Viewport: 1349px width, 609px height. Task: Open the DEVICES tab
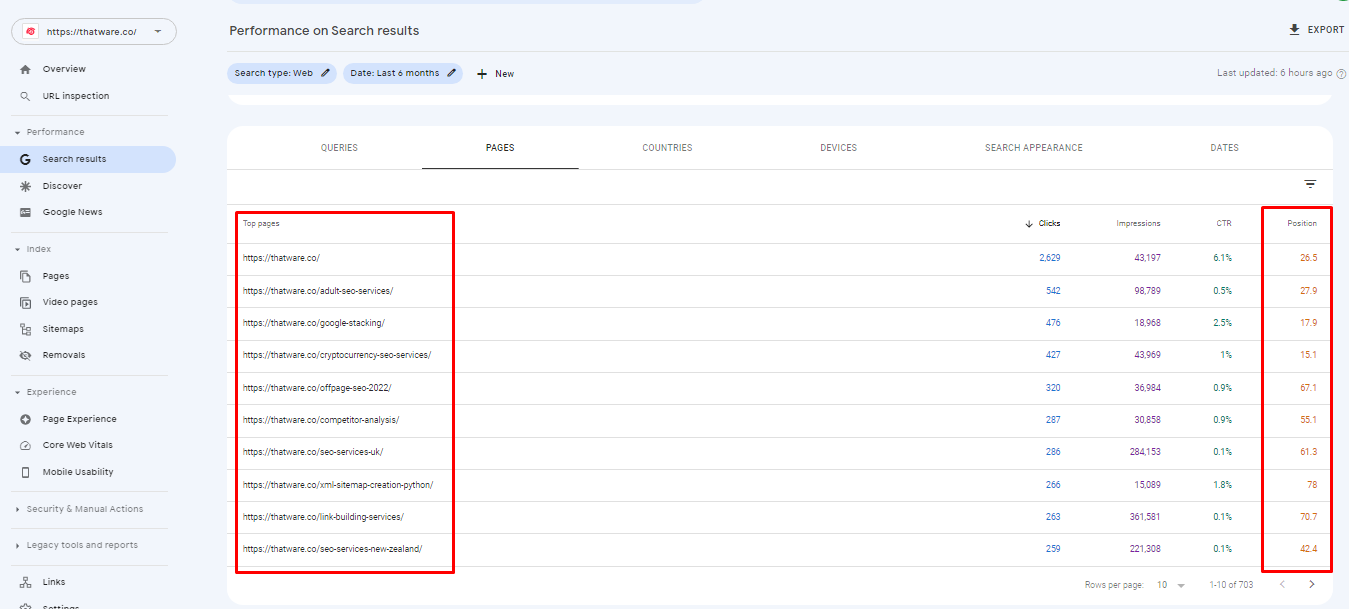838,148
